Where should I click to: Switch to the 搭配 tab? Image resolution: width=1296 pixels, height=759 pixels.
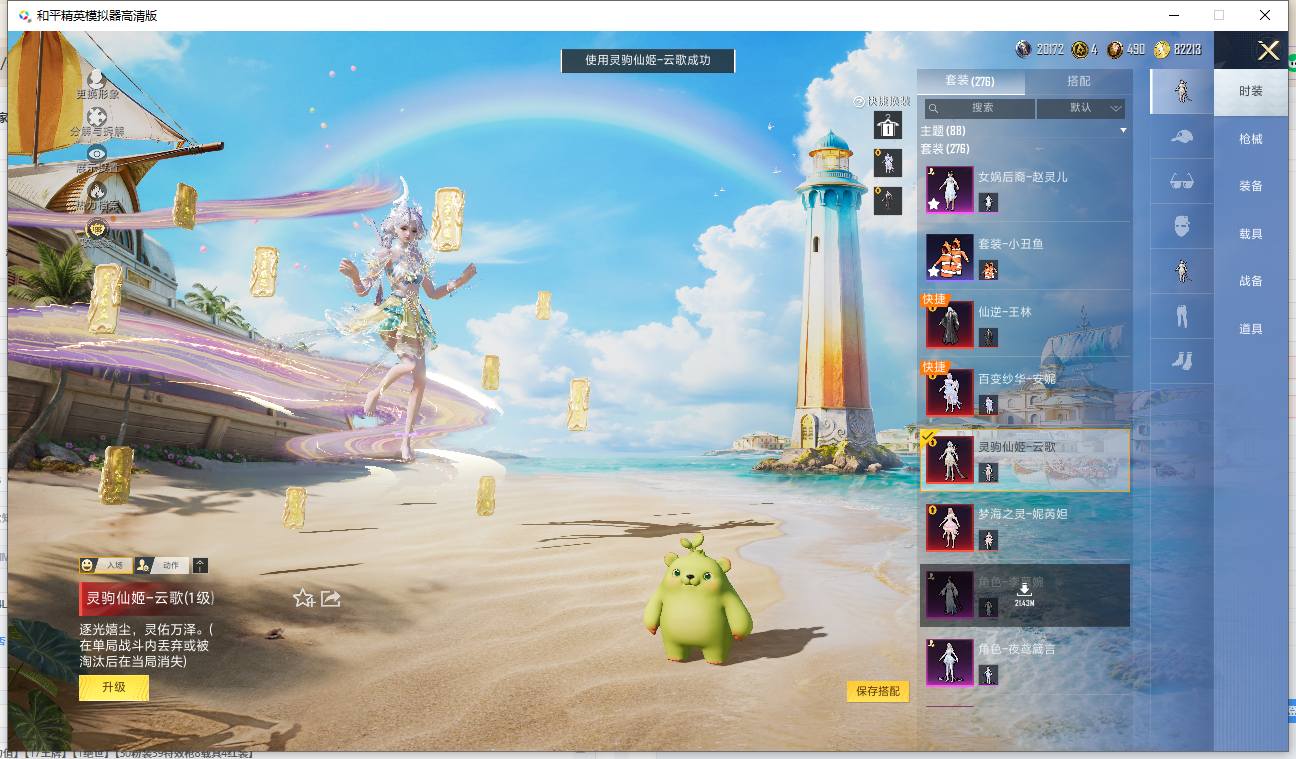1079,81
